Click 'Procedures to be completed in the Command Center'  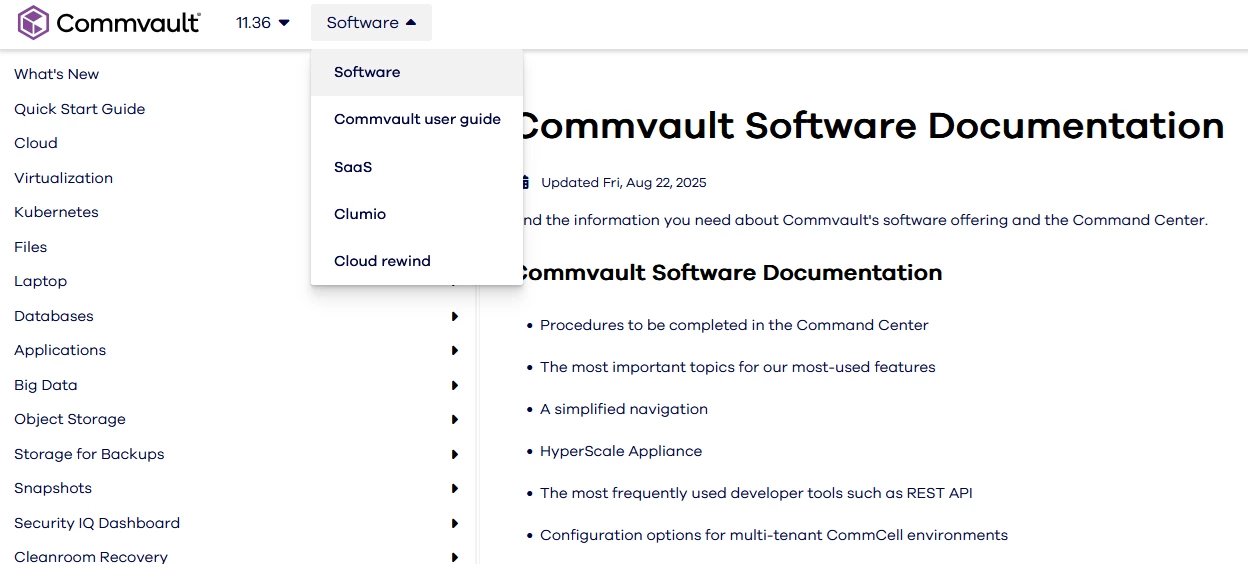(734, 325)
